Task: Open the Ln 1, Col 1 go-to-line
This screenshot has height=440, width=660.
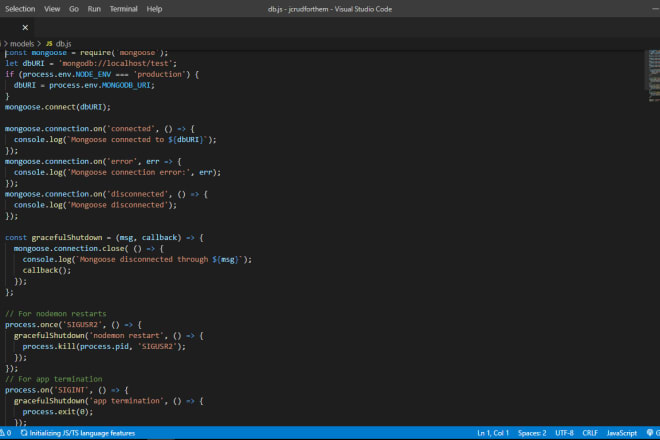Action: [x=493, y=433]
